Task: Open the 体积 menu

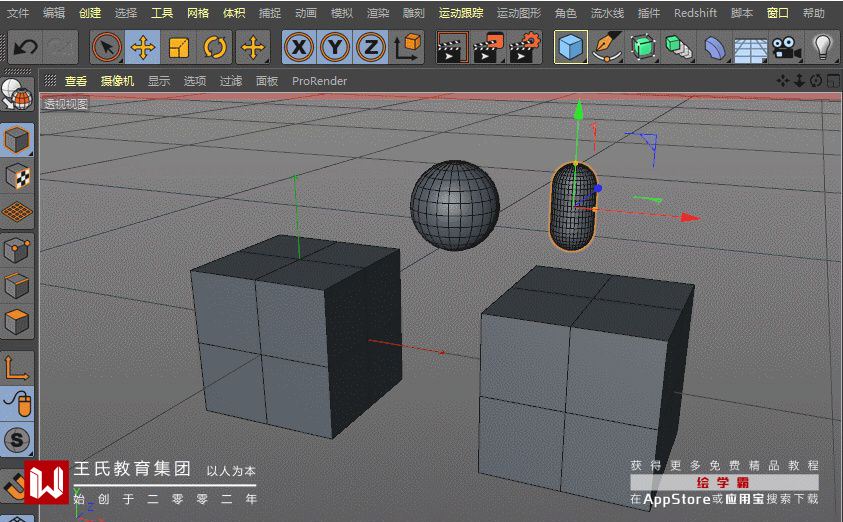Action: (x=234, y=13)
